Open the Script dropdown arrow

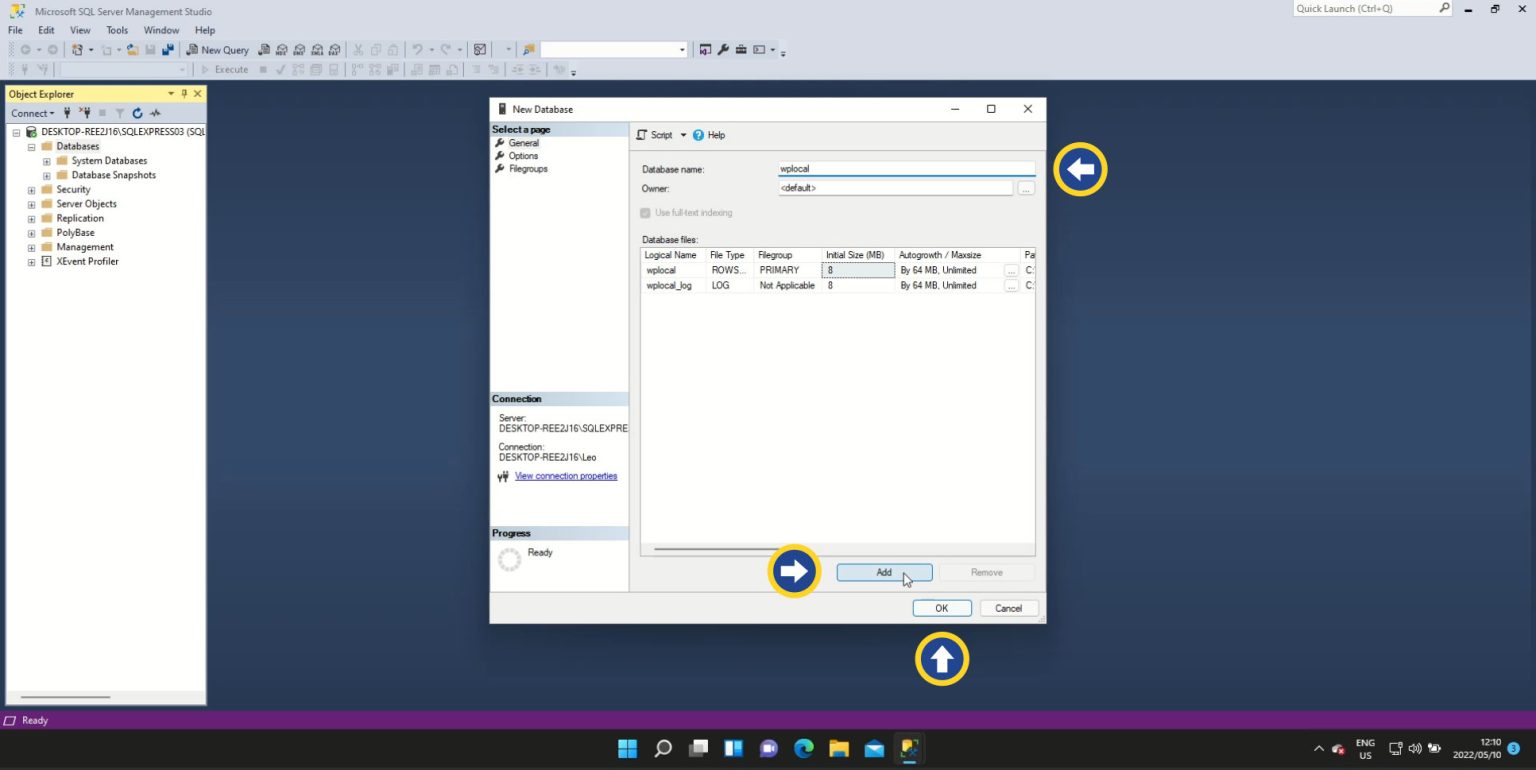click(x=681, y=134)
